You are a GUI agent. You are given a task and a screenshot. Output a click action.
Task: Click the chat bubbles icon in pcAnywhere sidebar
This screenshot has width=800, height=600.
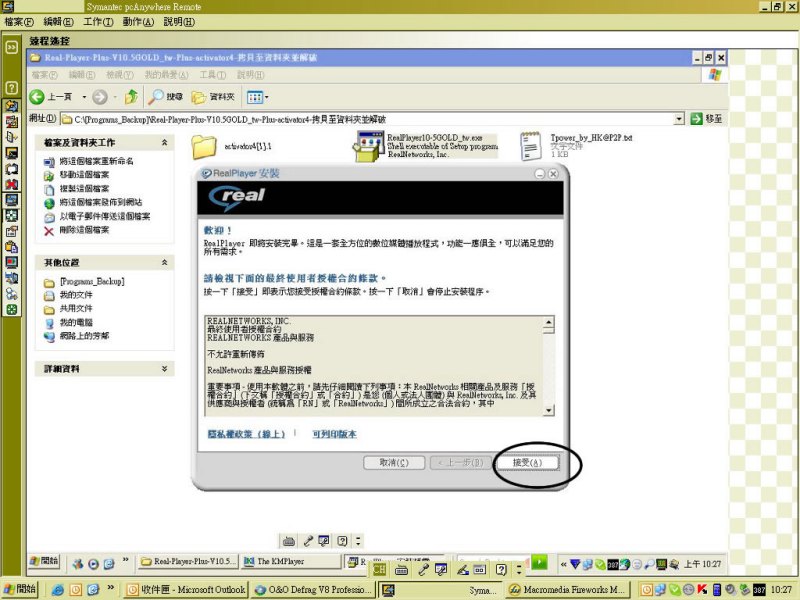point(11,169)
